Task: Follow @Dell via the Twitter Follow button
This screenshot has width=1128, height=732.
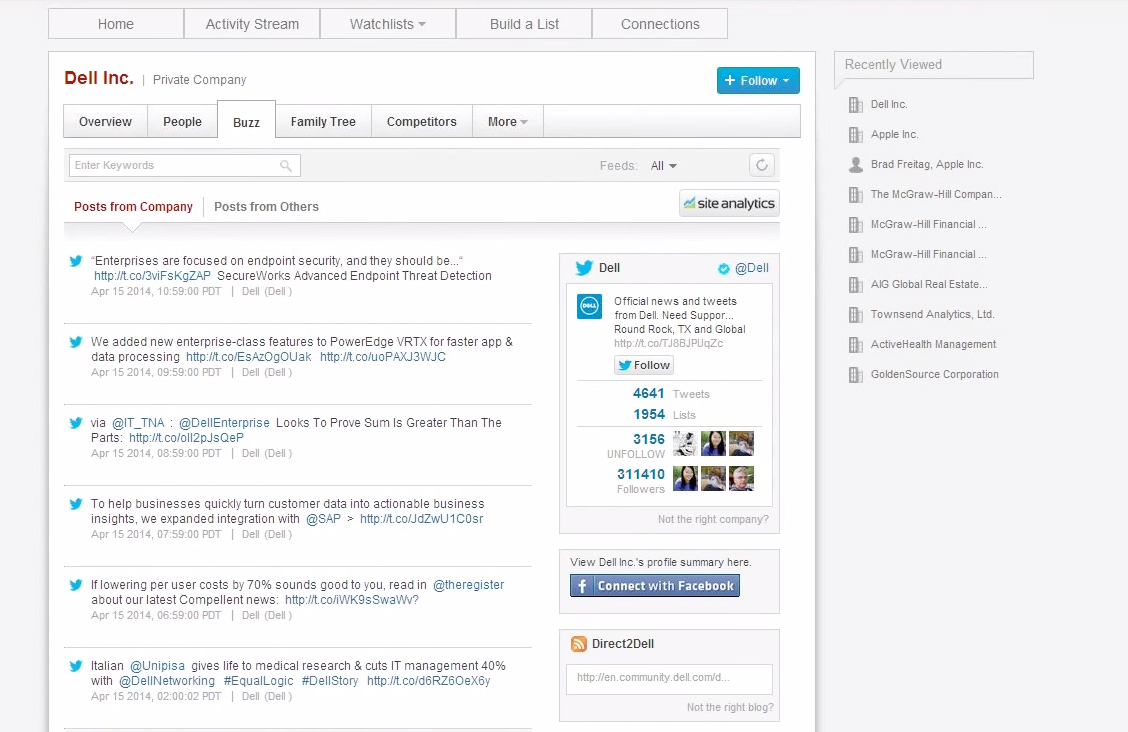Action: coord(643,365)
